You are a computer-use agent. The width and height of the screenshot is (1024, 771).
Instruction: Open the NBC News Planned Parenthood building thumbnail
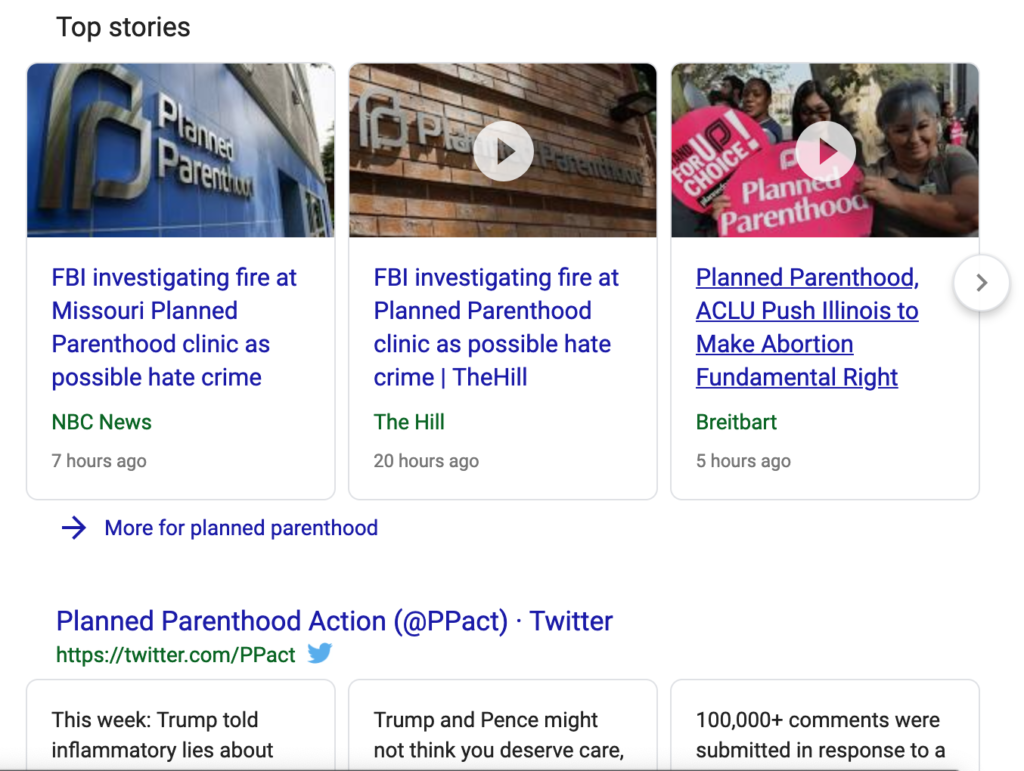point(181,150)
